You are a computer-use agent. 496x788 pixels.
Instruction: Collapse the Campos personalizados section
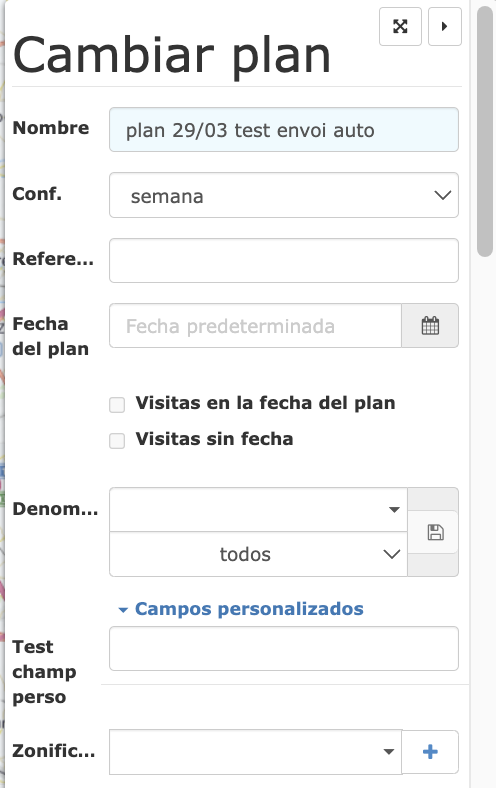point(249,609)
